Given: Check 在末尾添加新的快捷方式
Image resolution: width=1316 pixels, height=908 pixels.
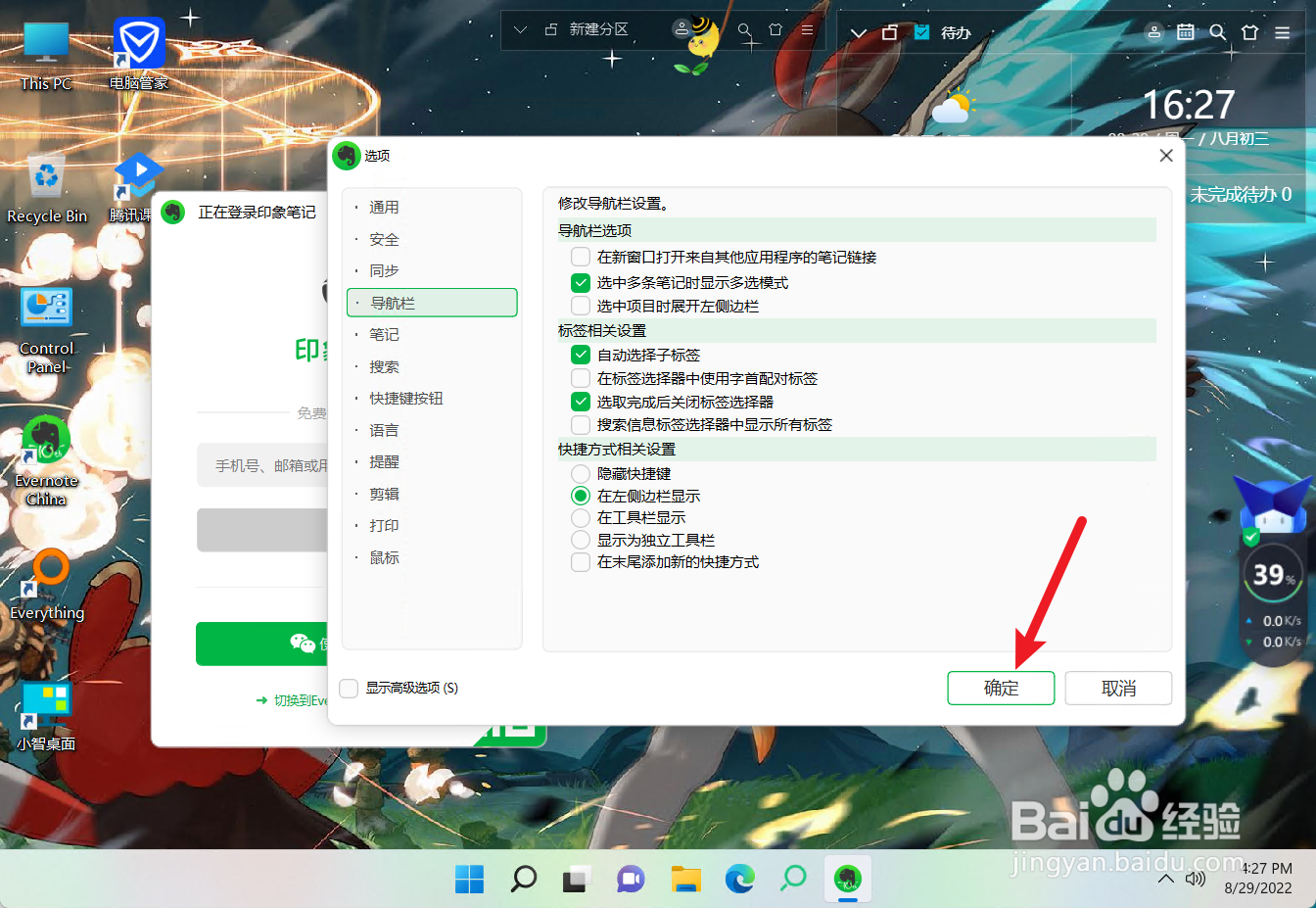Looking at the screenshot, I should 581,561.
